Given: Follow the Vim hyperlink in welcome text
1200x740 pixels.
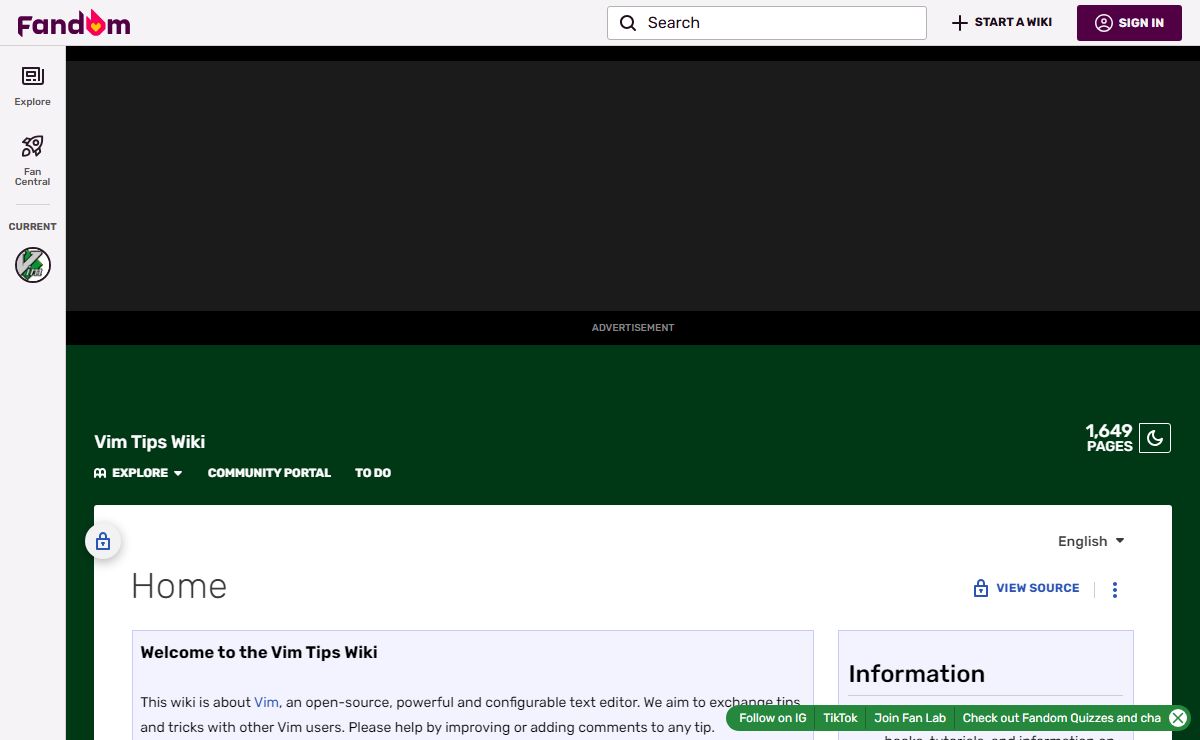Looking at the screenshot, I should (x=266, y=702).
